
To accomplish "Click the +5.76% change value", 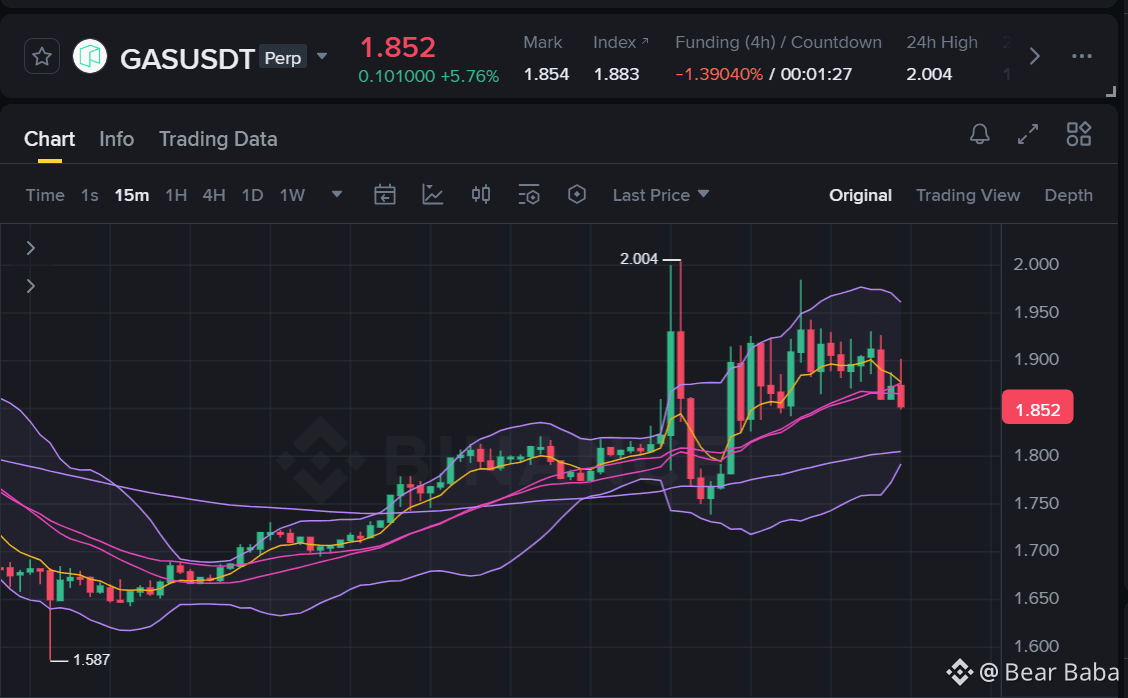I will [x=470, y=76].
